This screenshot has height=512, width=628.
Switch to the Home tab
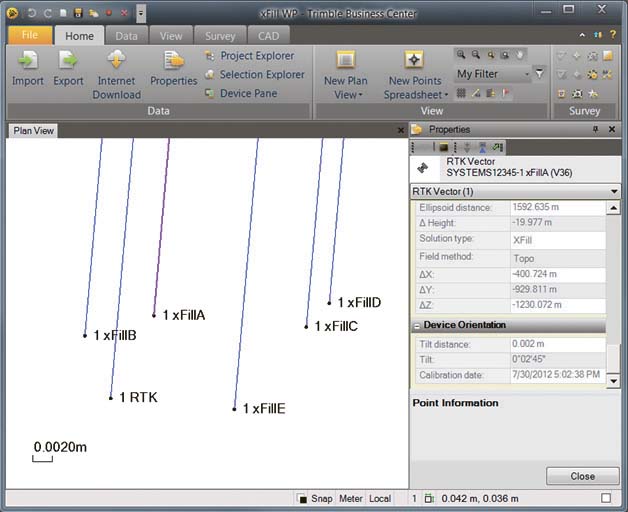coord(79,36)
